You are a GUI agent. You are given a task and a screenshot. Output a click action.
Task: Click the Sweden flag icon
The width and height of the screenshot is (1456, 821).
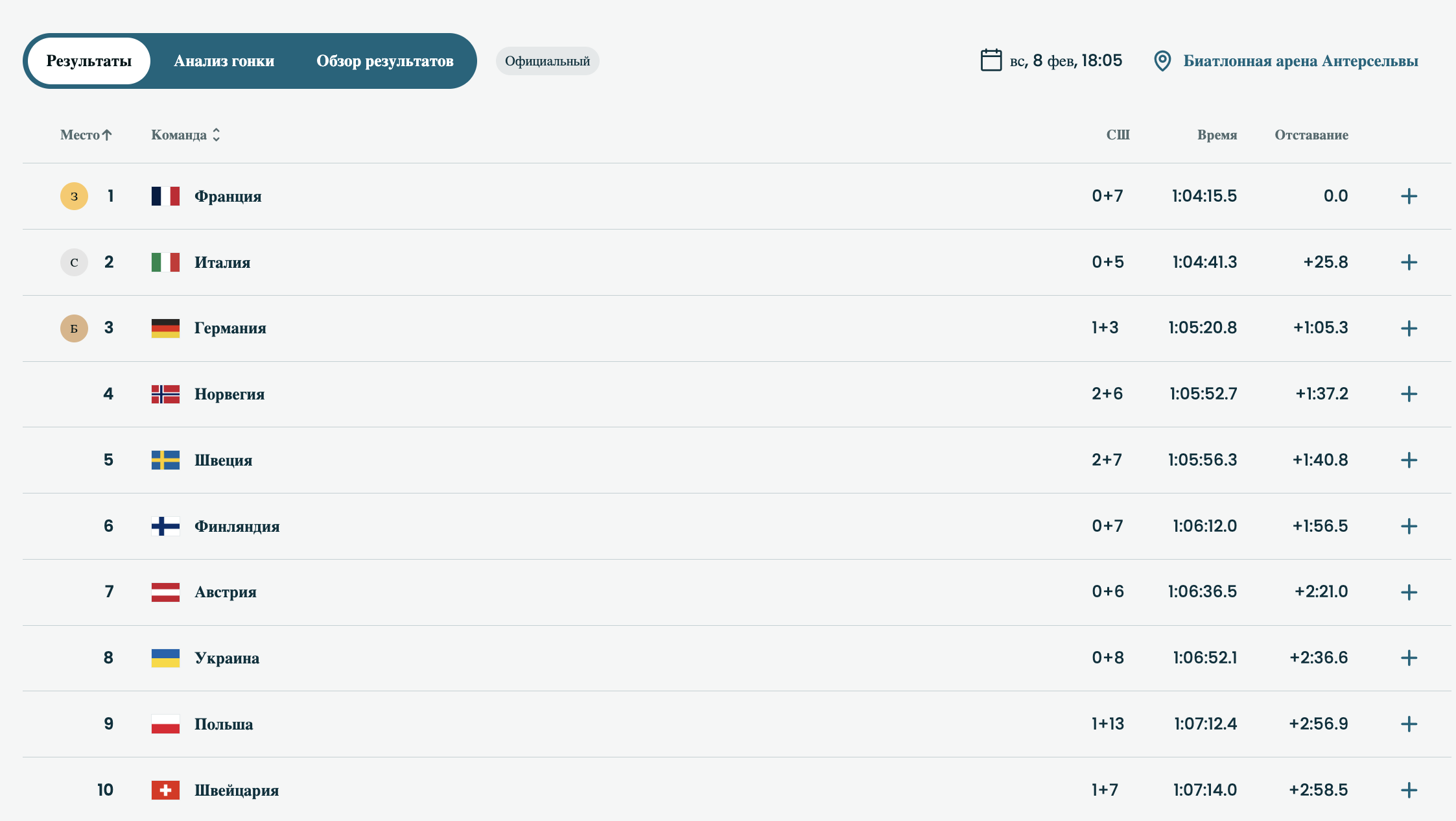tap(165, 460)
